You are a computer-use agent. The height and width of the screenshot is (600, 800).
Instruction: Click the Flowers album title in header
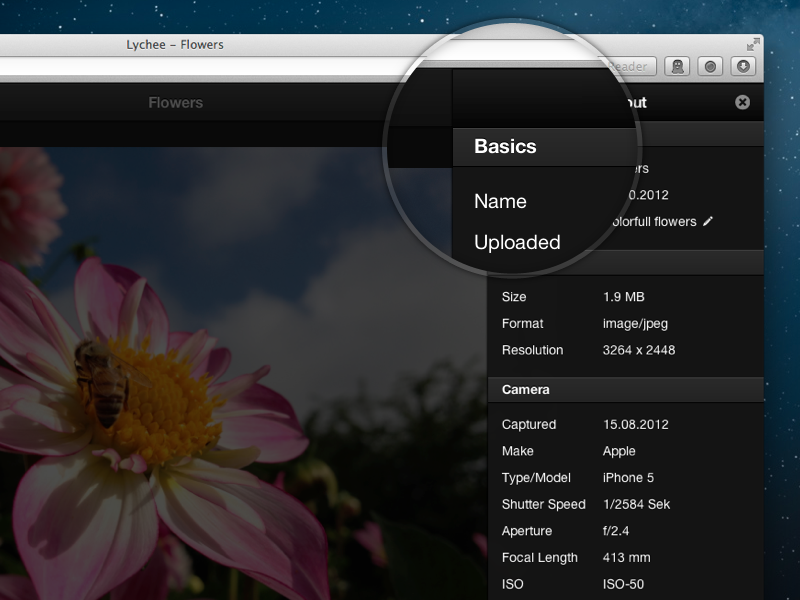click(176, 103)
